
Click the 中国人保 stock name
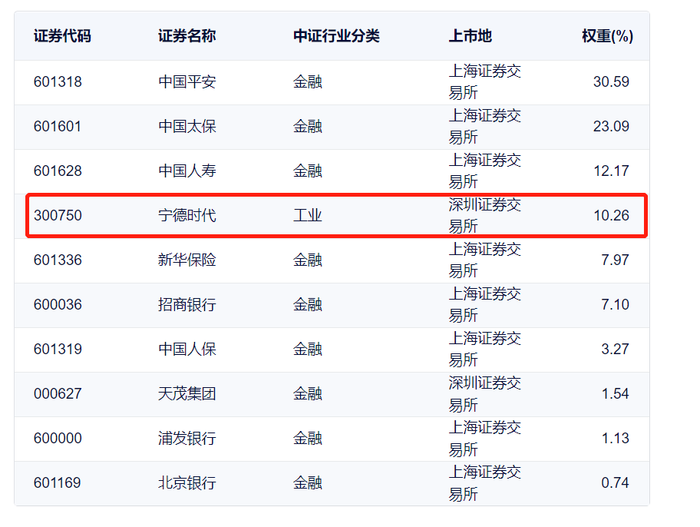[x=187, y=349]
